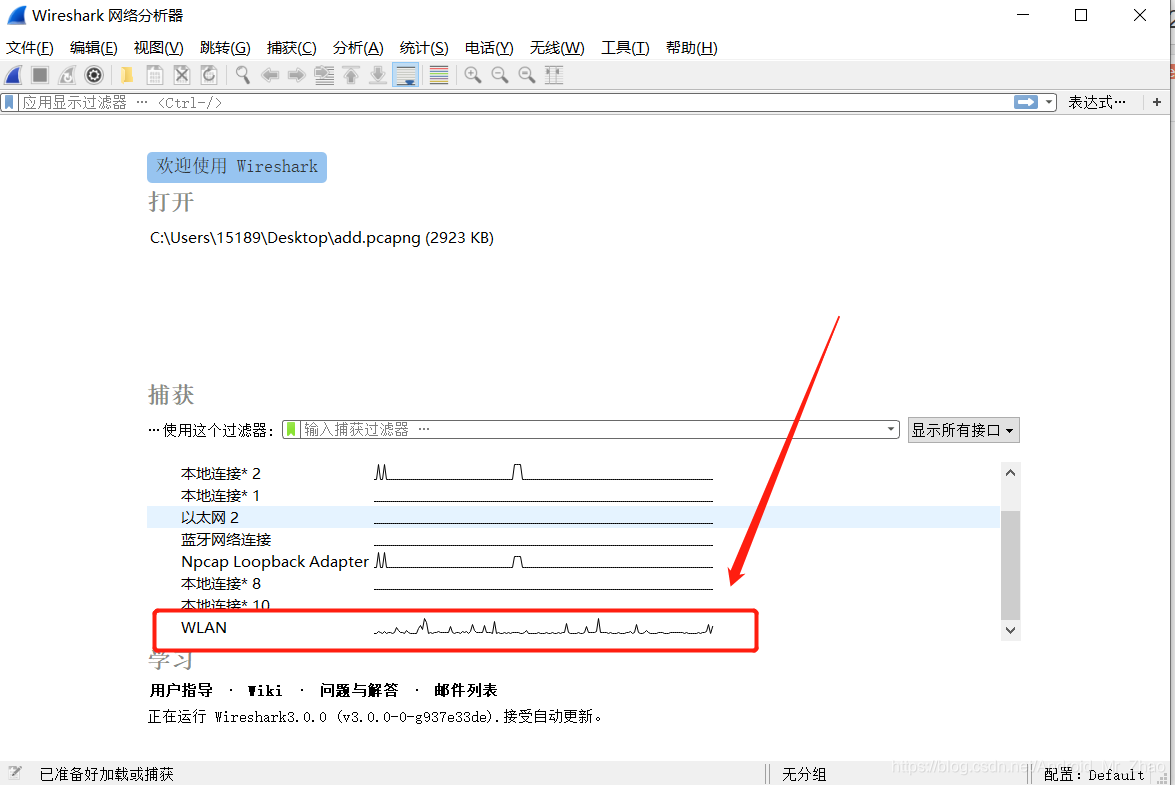Go forward to the next packet arrow
1175x785 pixels.
pyautogui.click(x=297, y=75)
